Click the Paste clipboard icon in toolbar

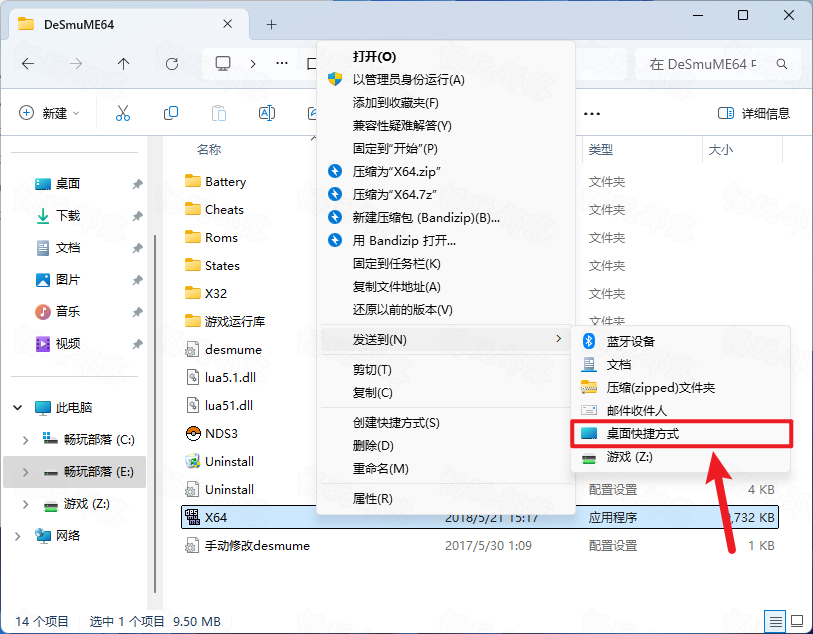(219, 113)
